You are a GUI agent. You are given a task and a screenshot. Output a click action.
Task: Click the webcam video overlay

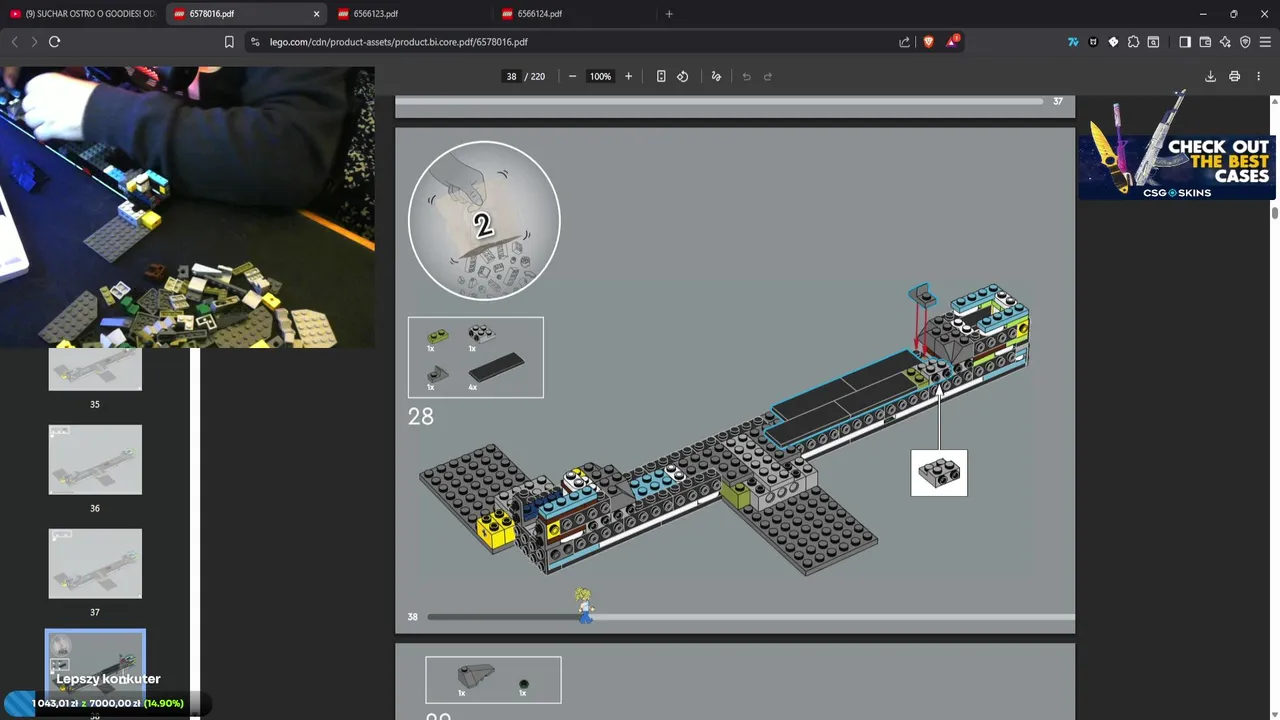point(187,207)
